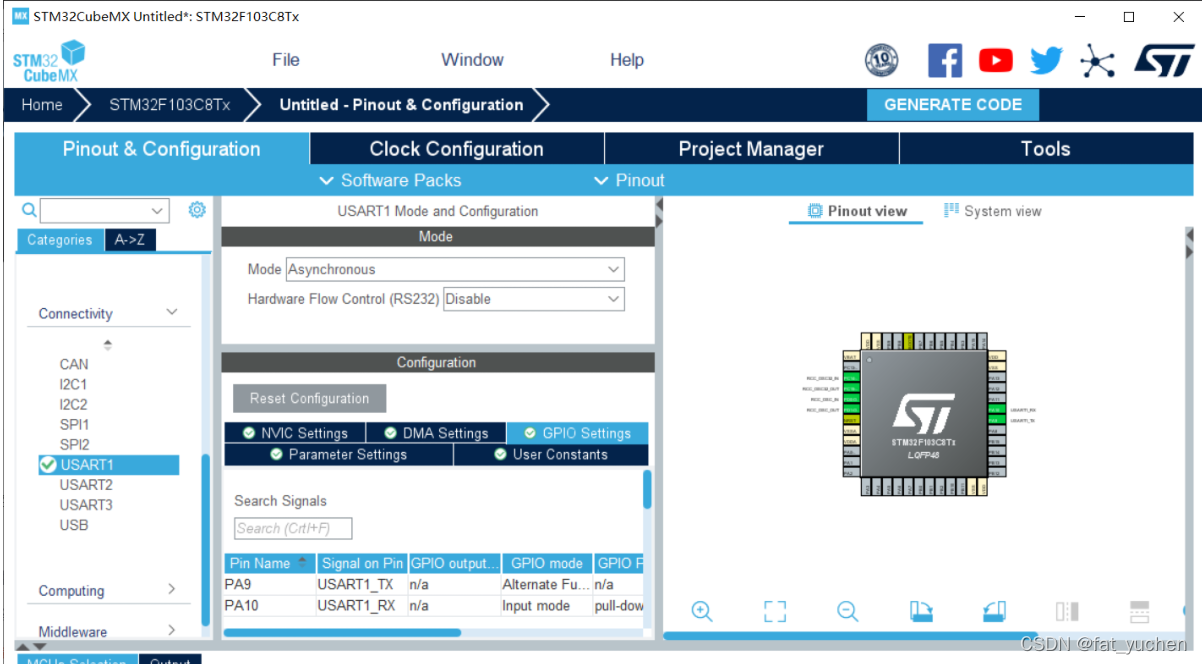Select USB in the Connectivity list
Screen dimensions: 1202x664
[73, 525]
